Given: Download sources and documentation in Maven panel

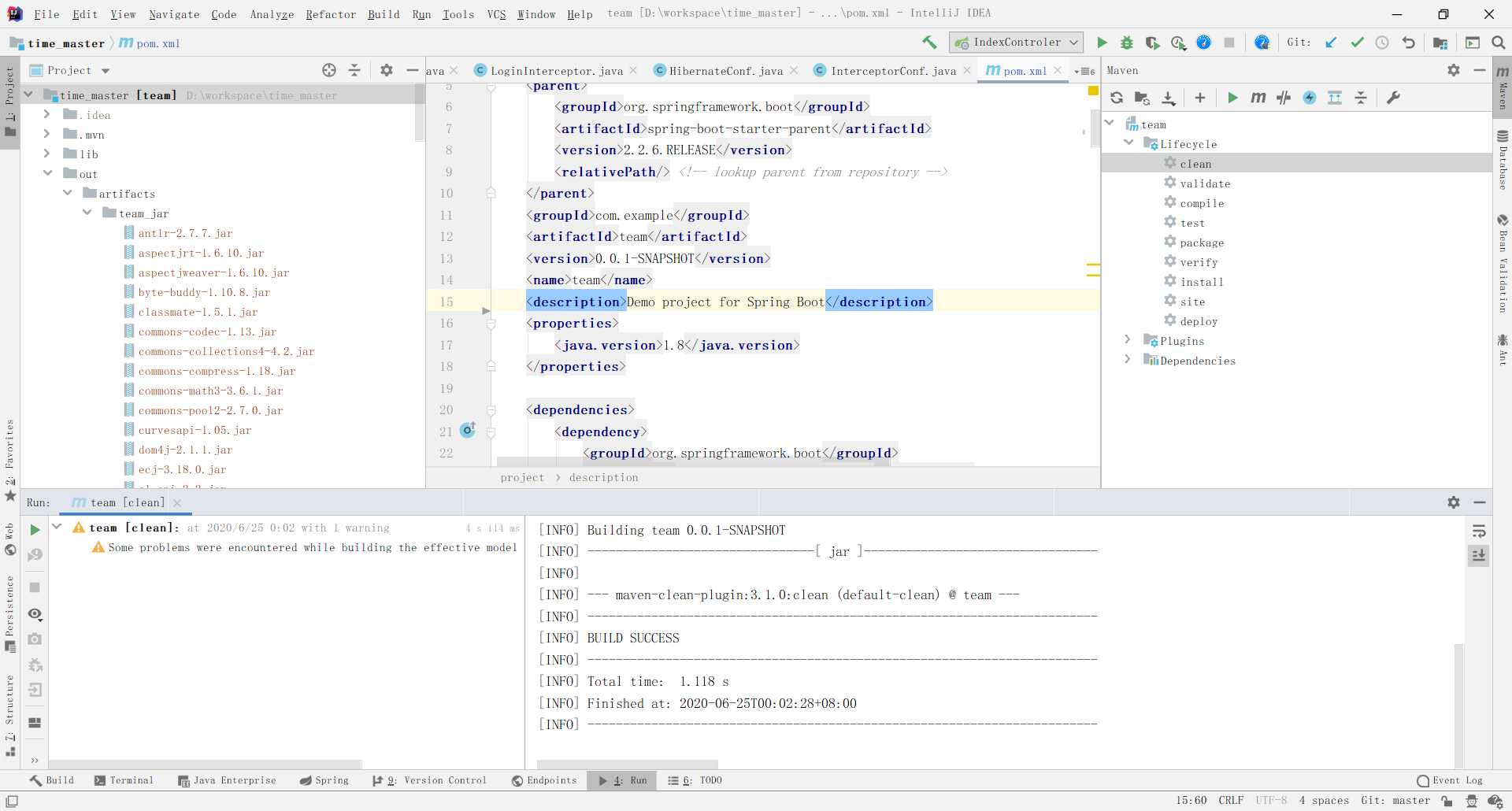Looking at the screenshot, I should coord(1169,98).
